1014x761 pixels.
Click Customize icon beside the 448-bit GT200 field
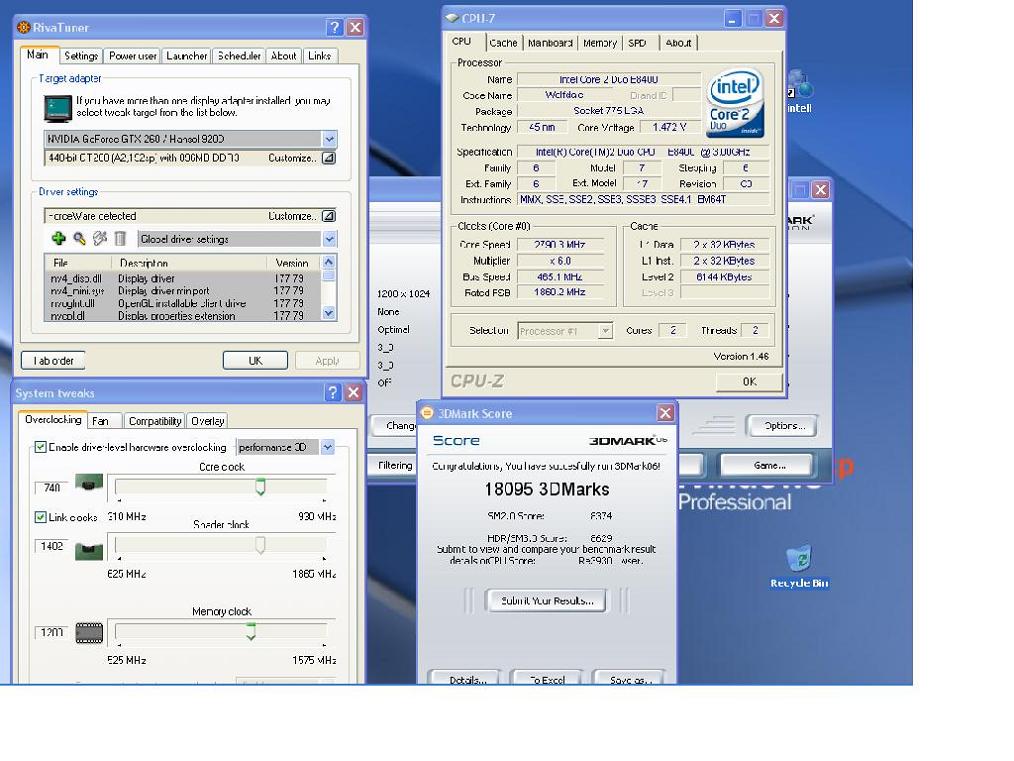328,158
